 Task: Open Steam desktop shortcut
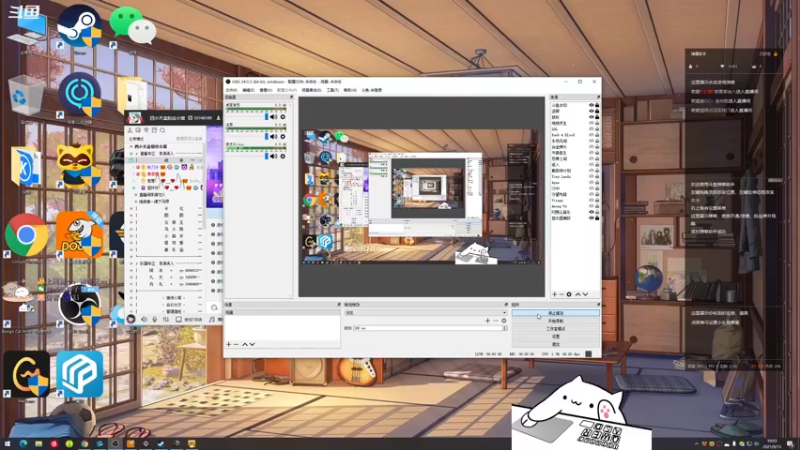[x=79, y=28]
